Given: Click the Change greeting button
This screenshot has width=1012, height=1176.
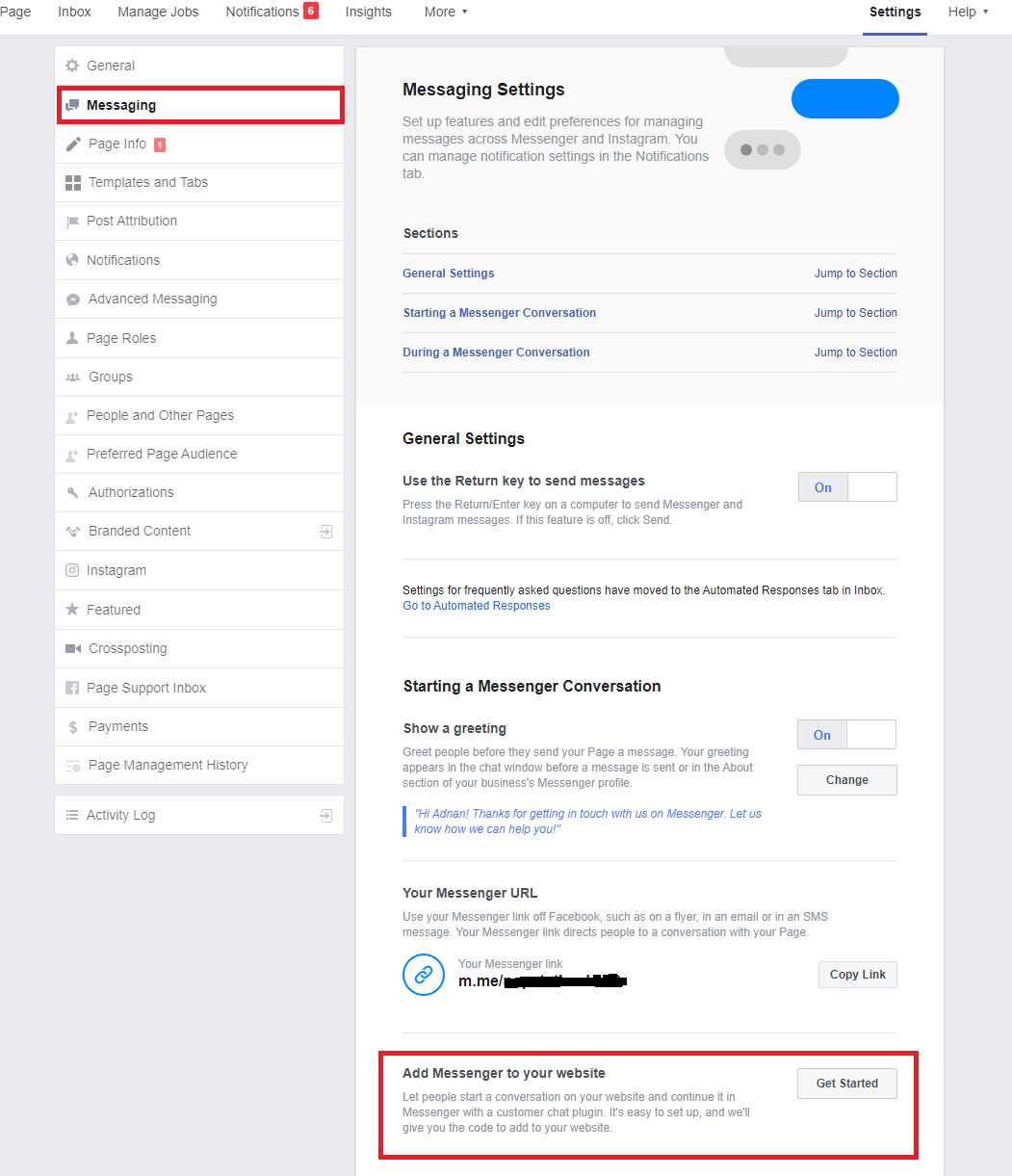Looking at the screenshot, I should [847, 780].
